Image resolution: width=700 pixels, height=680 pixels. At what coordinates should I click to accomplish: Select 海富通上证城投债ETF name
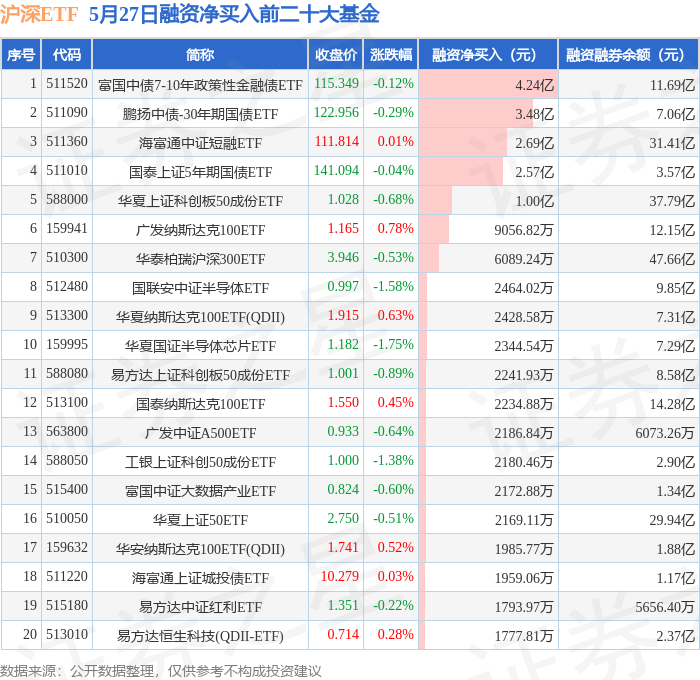pos(200,578)
